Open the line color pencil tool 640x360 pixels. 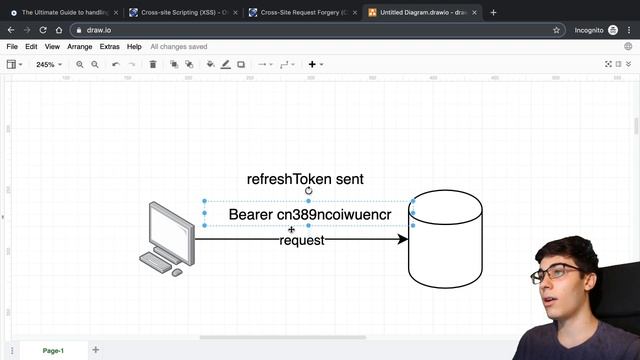click(x=226, y=64)
